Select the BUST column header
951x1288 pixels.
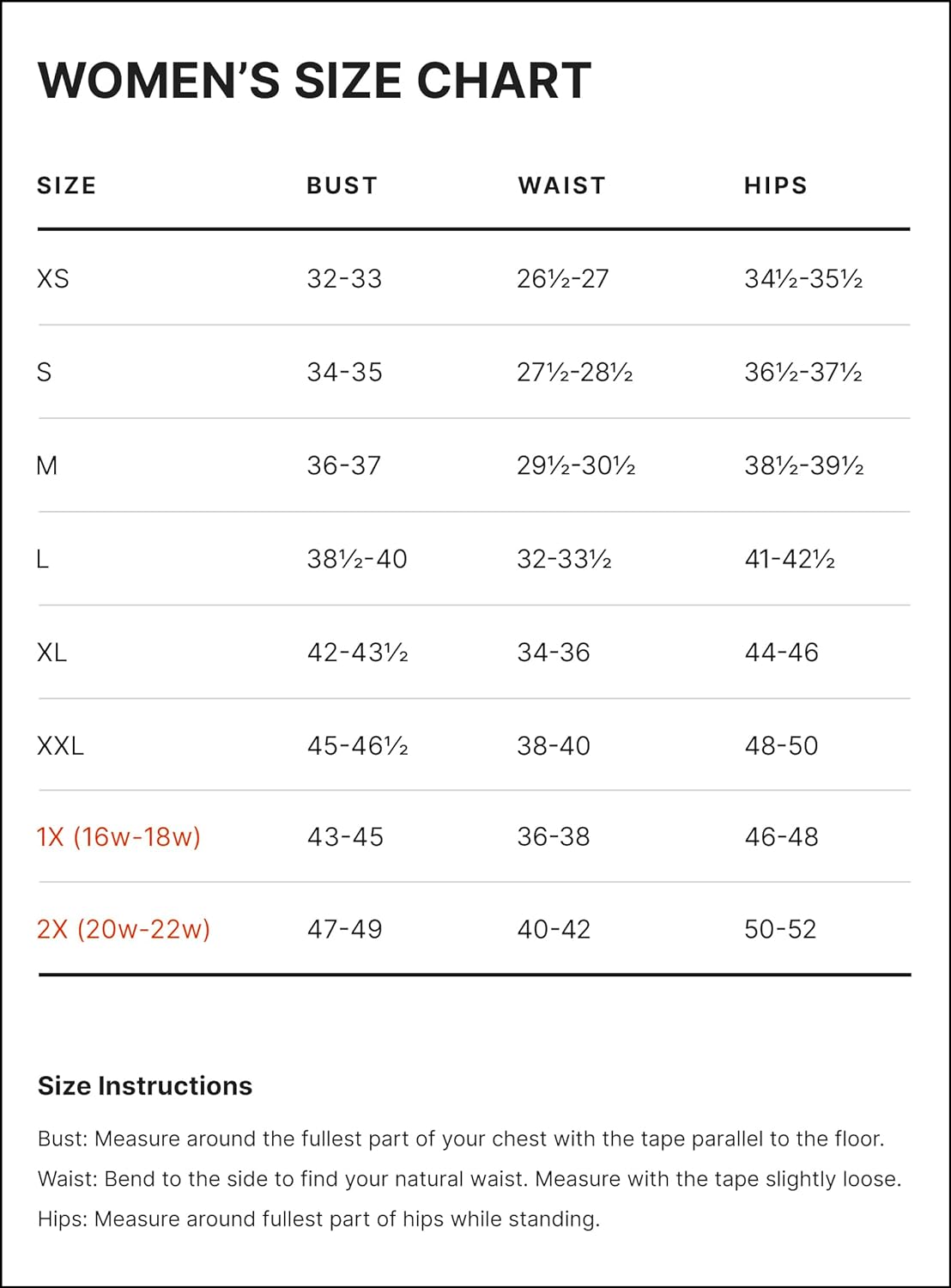pyautogui.click(x=342, y=185)
